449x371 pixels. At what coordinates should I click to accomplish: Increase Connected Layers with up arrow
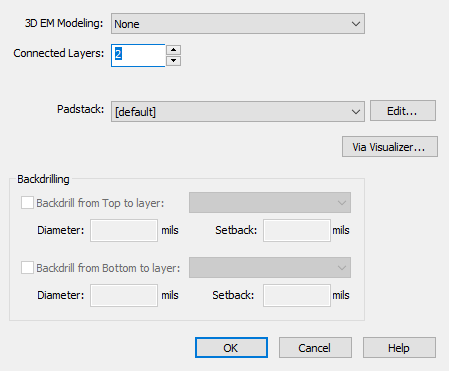173,50
